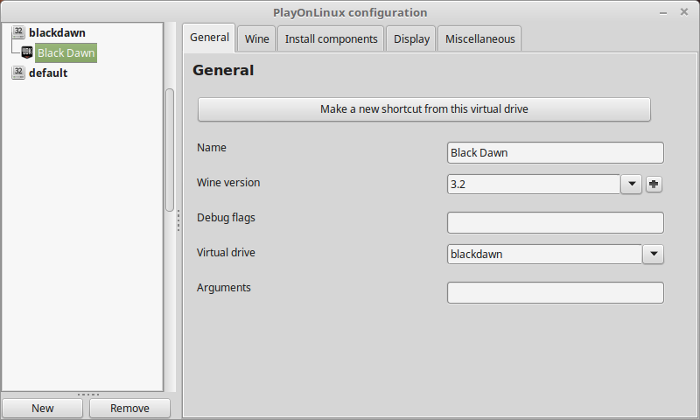This screenshot has width=700, height=420.
Task: Close the PlayOnLinux configuration window
Action: [x=684, y=12]
